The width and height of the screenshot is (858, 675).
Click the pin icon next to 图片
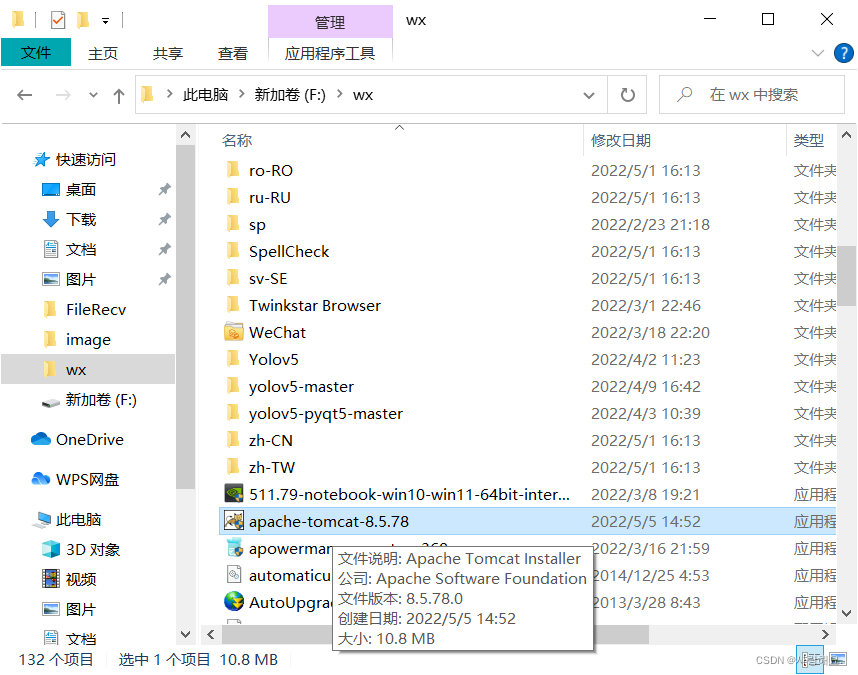164,280
